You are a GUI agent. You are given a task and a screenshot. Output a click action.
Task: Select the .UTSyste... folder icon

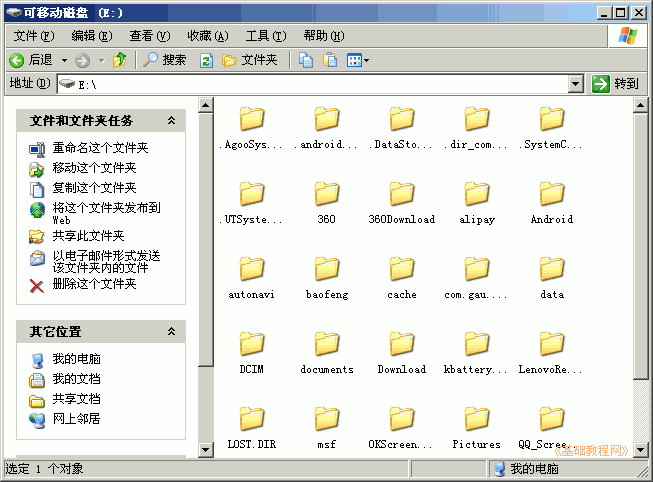pos(252,194)
